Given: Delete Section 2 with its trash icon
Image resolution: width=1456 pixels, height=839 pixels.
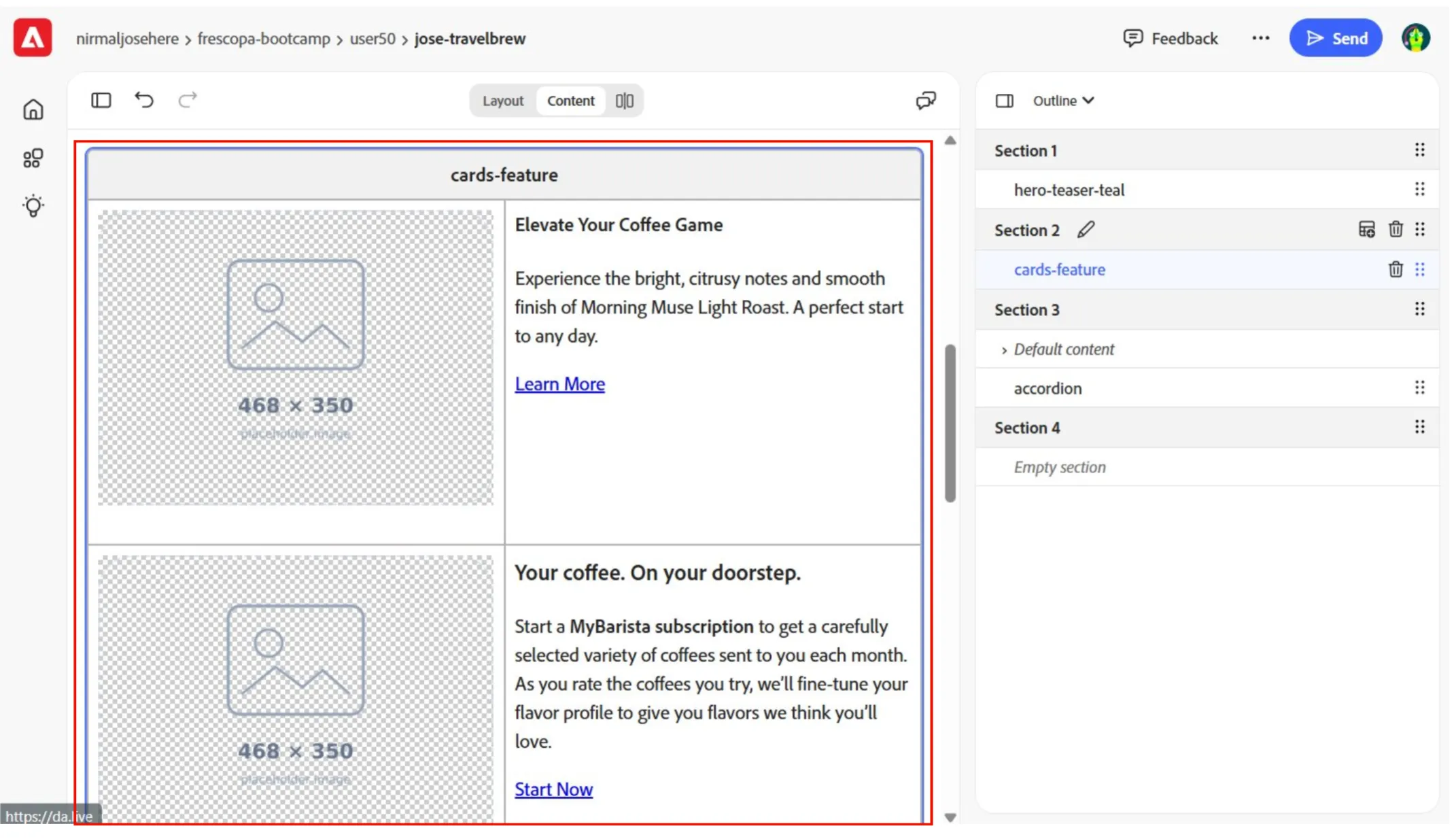Looking at the screenshot, I should click(1396, 230).
